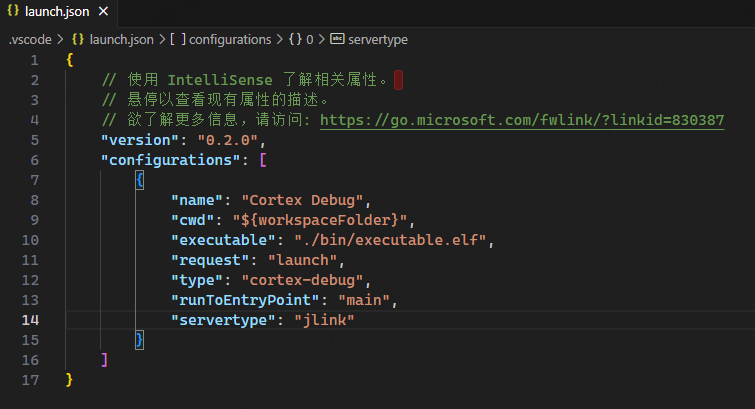
Task: Click the object braces icon before 0
Action: click(x=295, y=39)
